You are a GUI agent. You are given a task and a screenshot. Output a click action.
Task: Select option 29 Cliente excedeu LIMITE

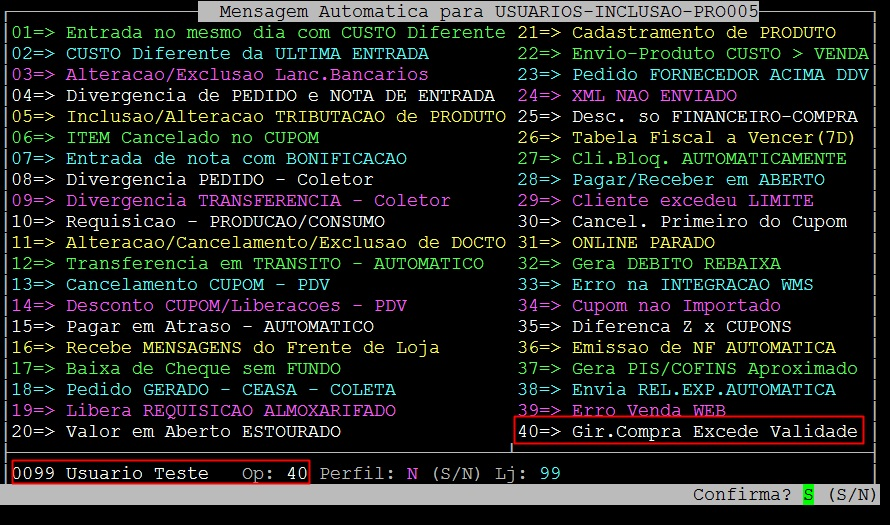[x=665, y=201]
